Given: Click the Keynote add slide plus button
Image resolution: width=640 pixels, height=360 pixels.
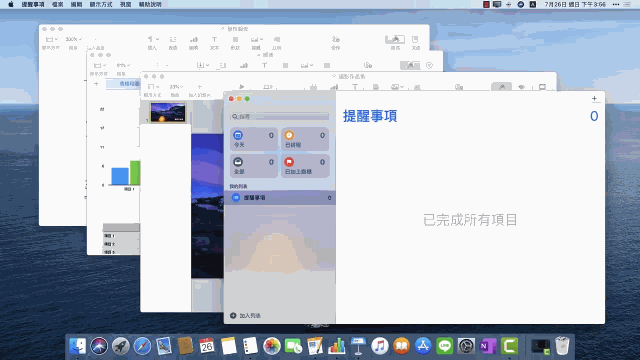Looking at the screenshot, I should (200, 87).
